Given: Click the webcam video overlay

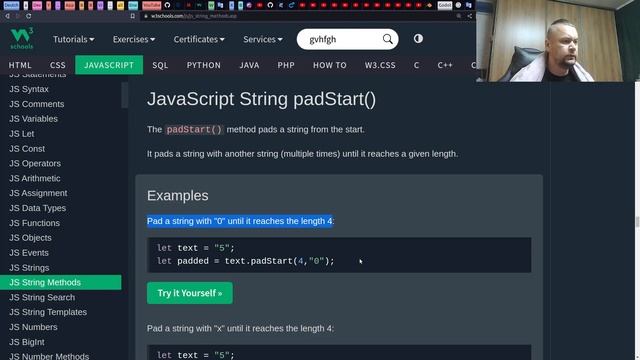Looking at the screenshot, I should [558, 41].
